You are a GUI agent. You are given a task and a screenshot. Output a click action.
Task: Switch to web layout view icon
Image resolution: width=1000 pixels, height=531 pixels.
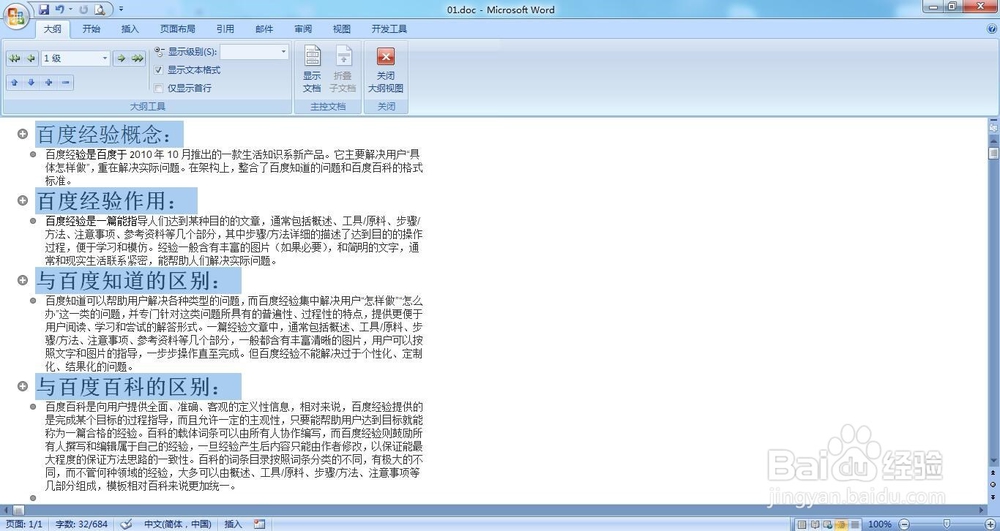click(x=828, y=525)
